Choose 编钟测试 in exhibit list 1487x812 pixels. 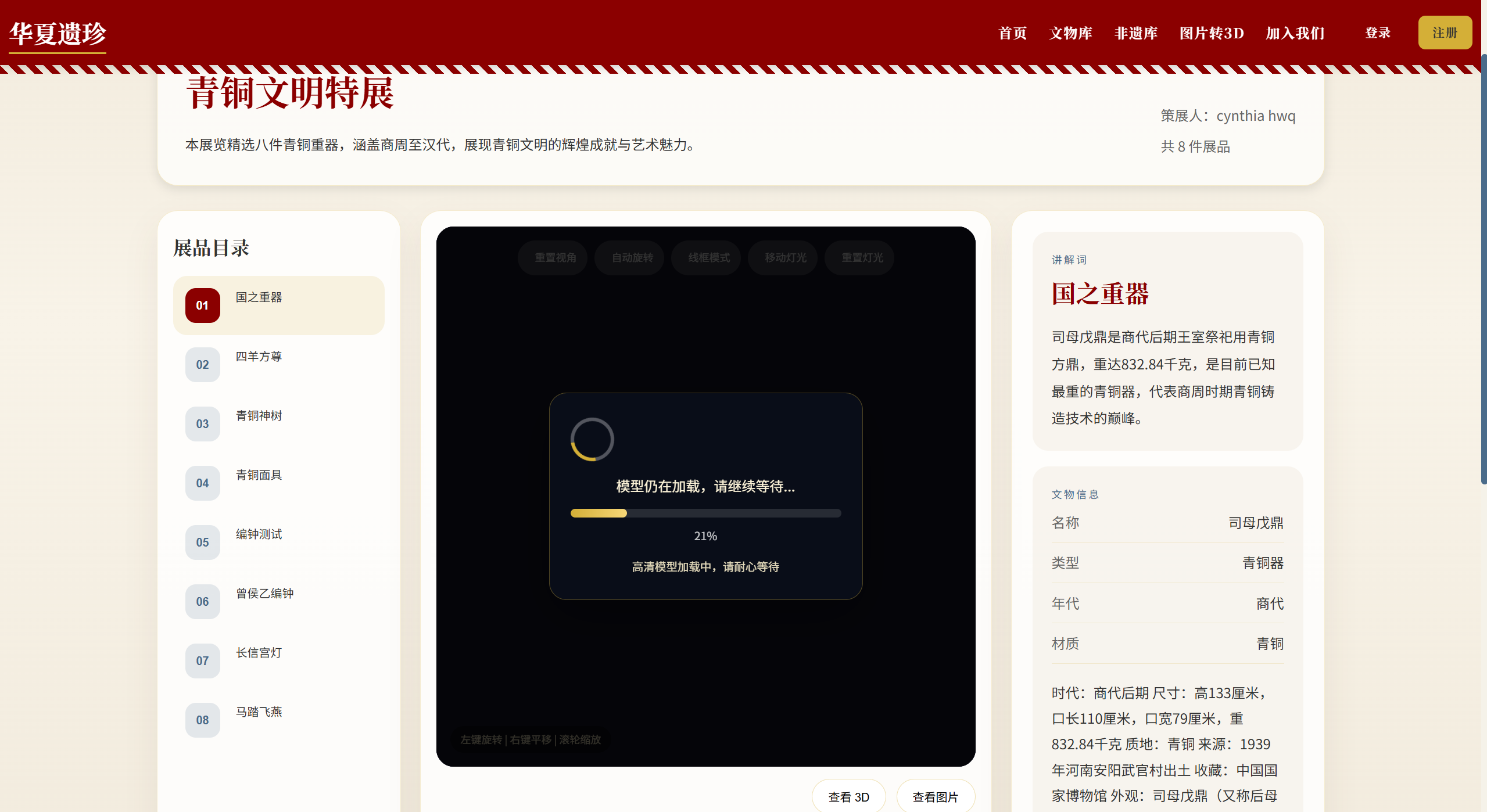pos(279,542)
